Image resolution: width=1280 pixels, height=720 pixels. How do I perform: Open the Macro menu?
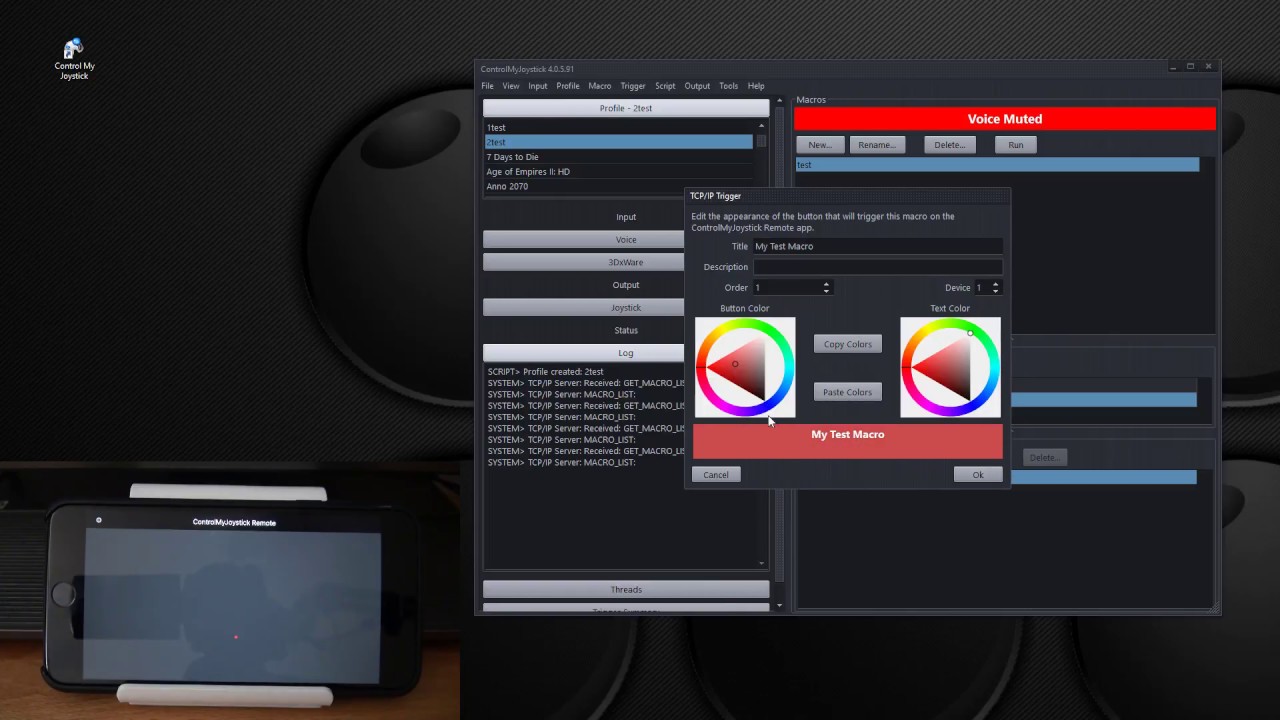click(600, 86)
